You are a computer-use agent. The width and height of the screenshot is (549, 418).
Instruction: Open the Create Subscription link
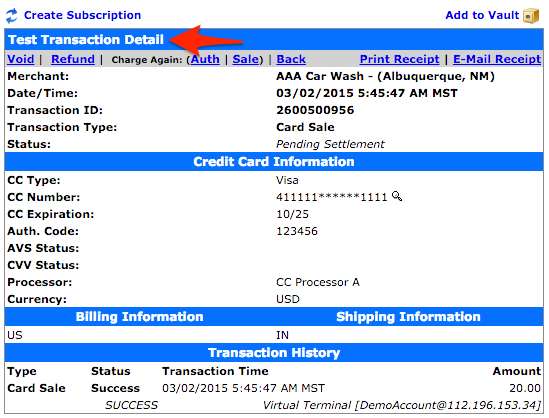82,15
